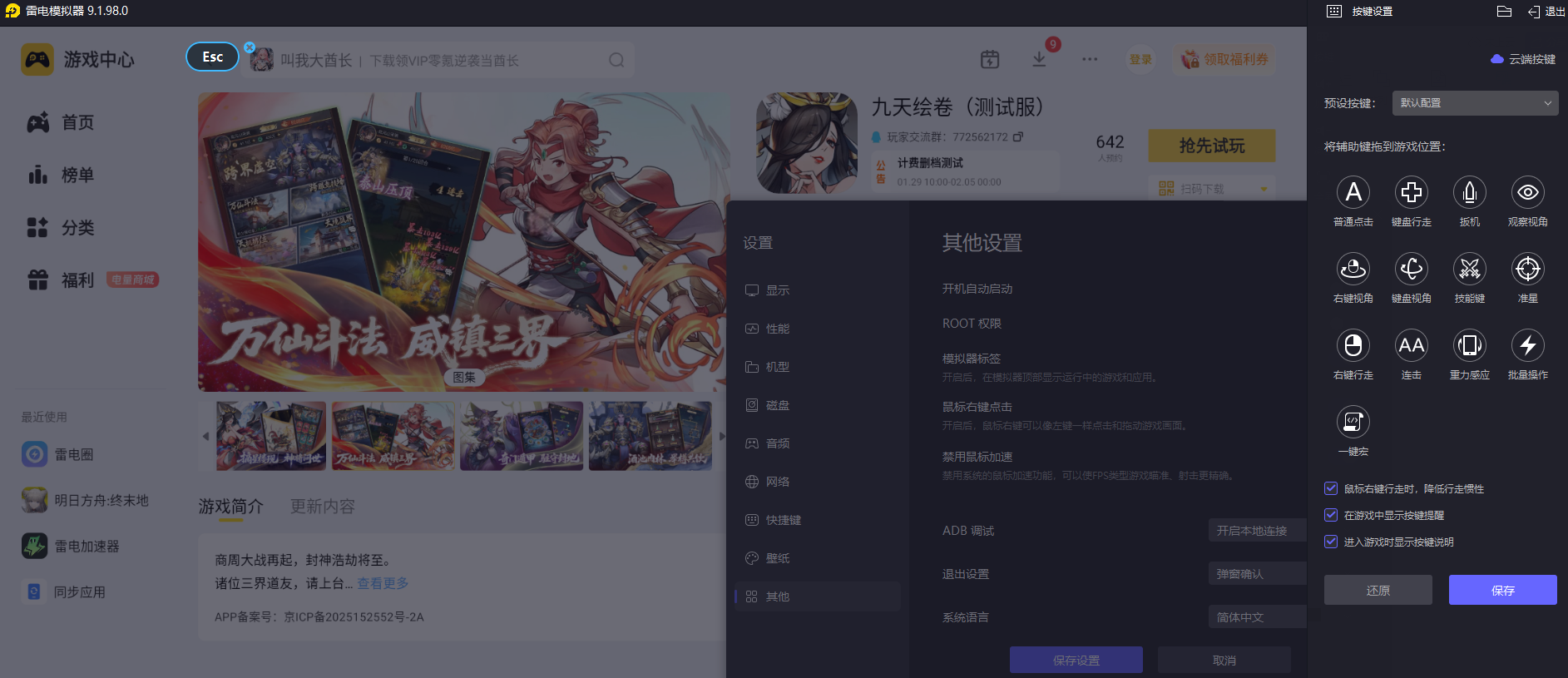This screenshot has width=1568, height=678.
Task: Go to 分类 categories in sidebar
Action: pos(61,227)
